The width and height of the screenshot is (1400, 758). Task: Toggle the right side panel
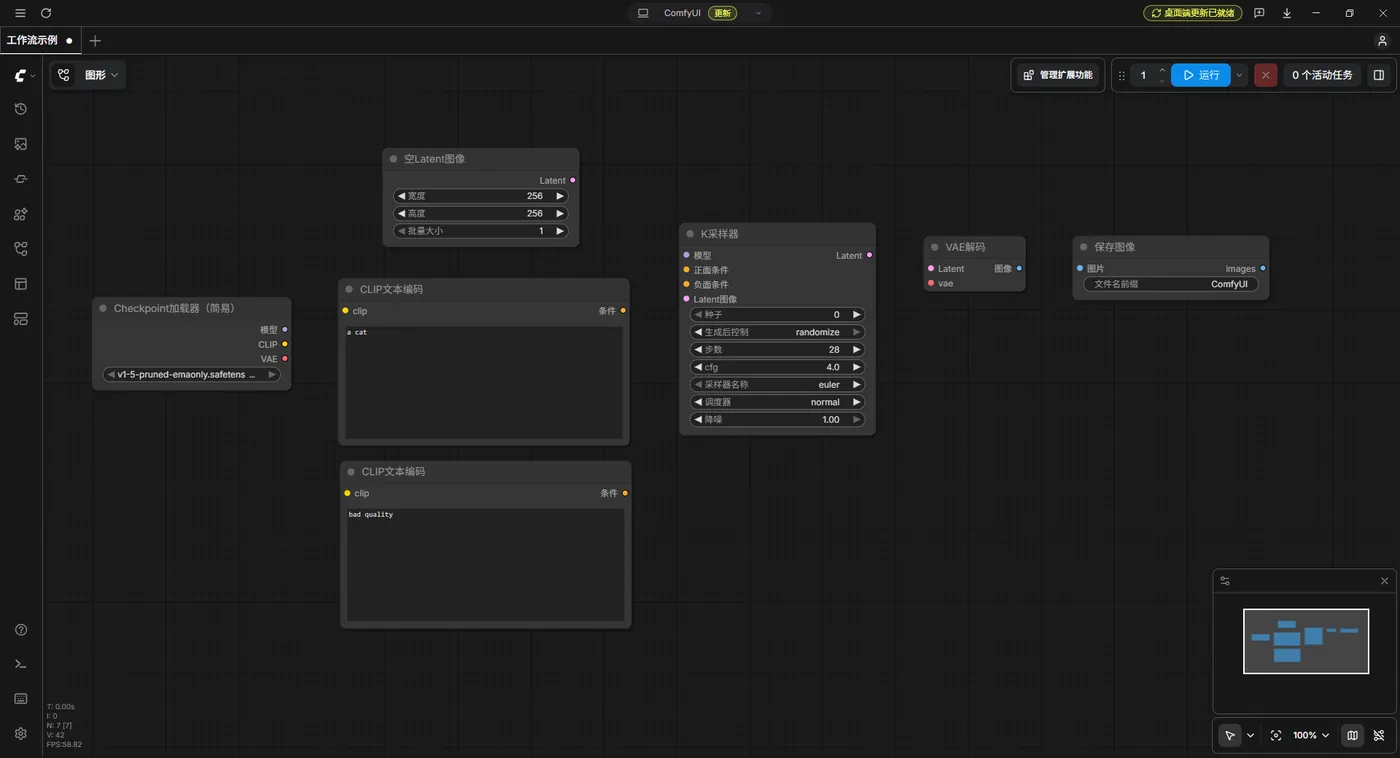[x=1379, y=75]
